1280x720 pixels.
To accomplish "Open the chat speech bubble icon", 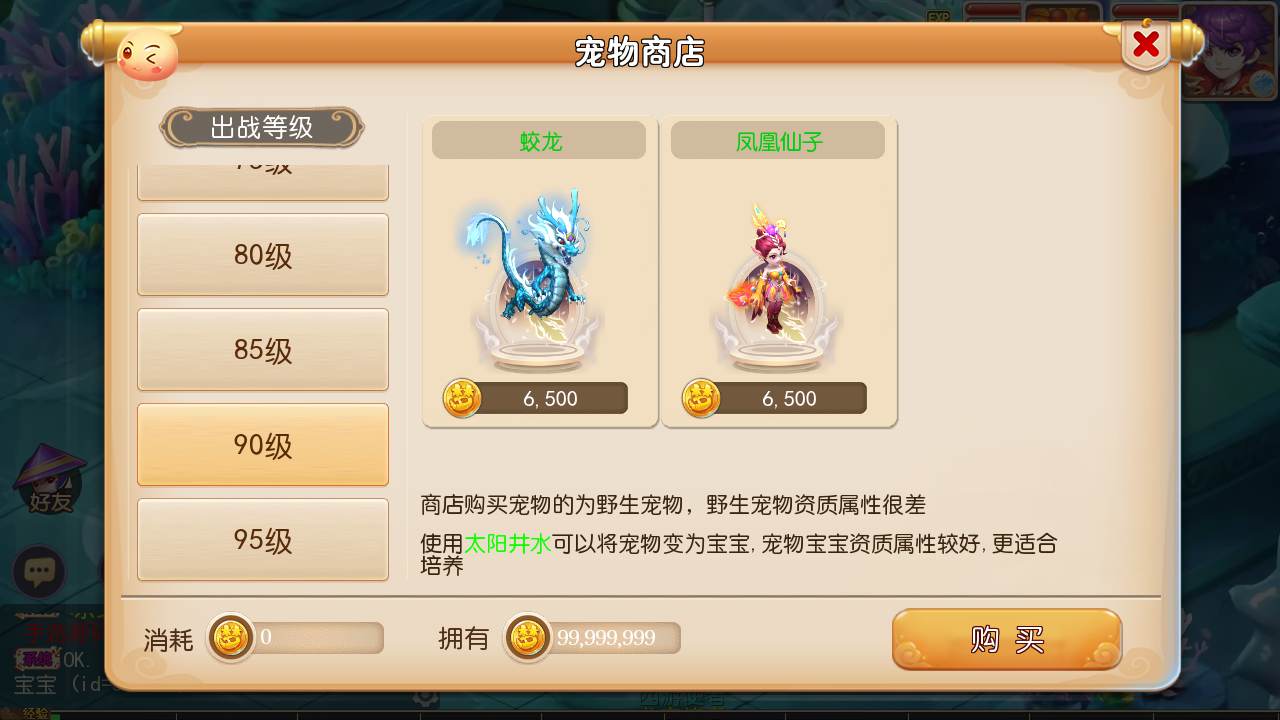I will coord(39,572).
